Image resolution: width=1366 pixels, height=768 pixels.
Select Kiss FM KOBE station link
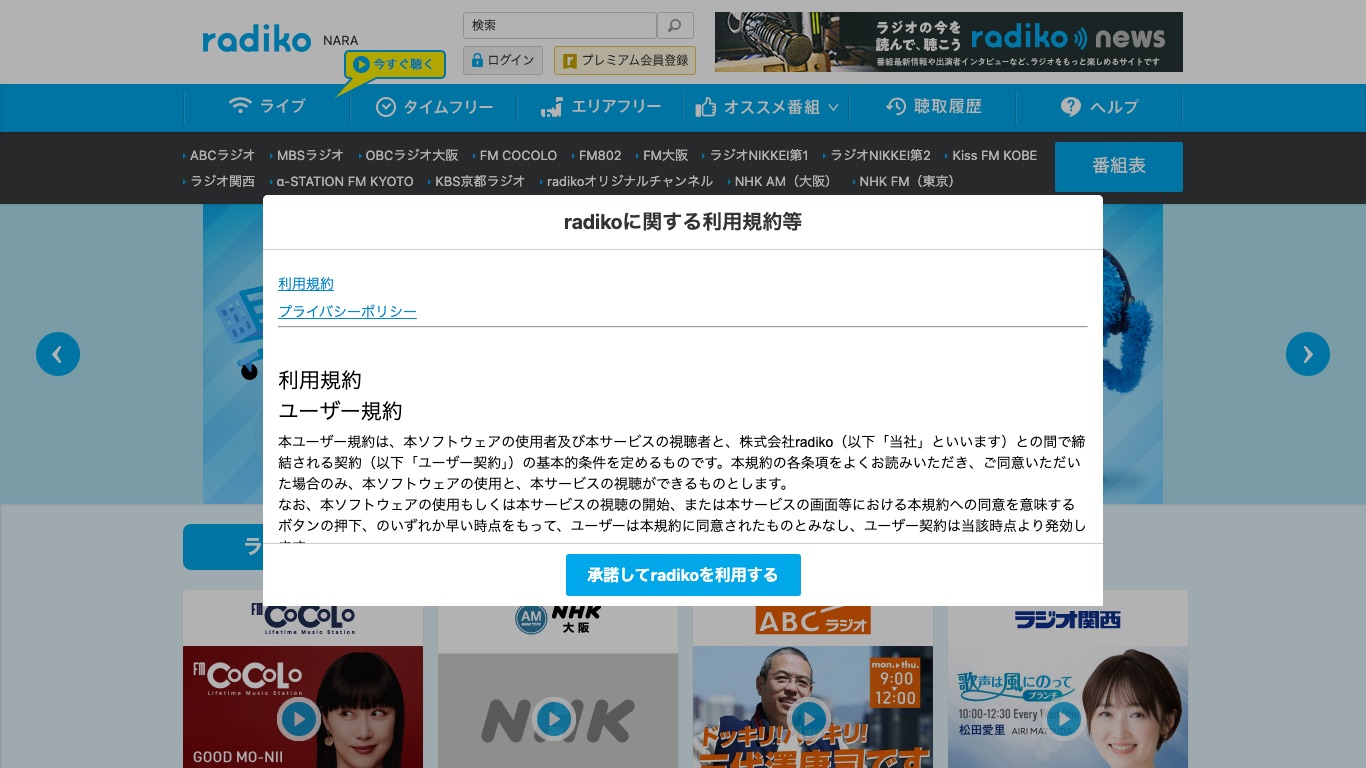click(994, 155)
